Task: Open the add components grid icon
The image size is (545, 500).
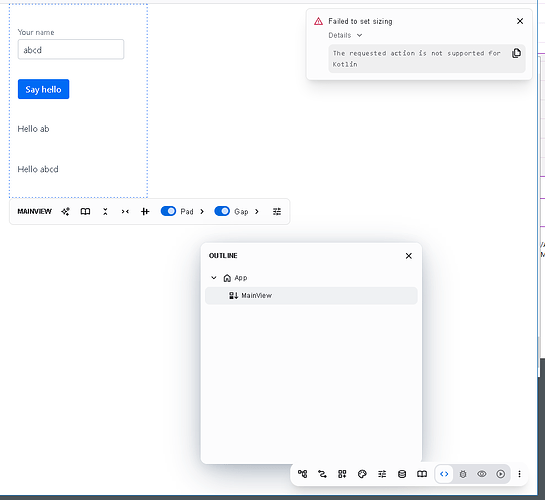Action: point(342,474)
